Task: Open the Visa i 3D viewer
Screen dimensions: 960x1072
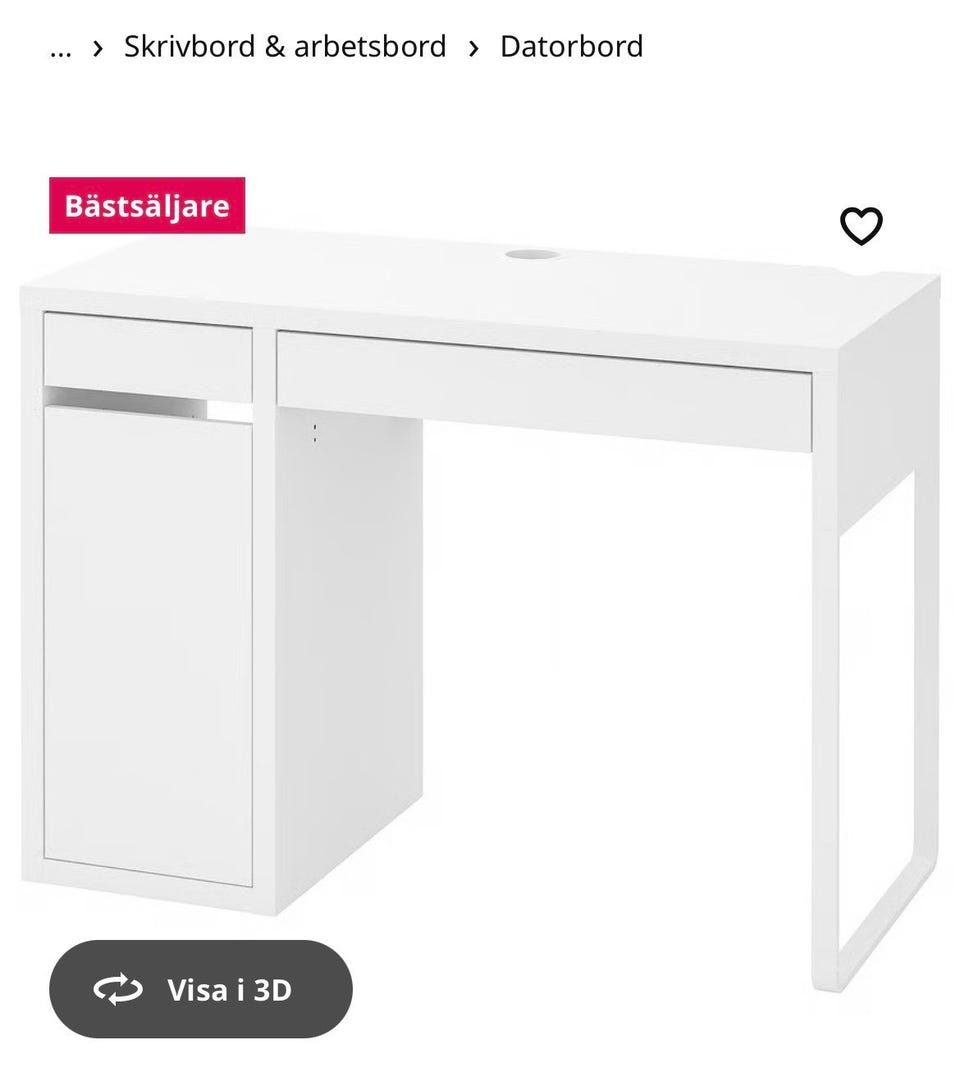Action: click(200, 989)
